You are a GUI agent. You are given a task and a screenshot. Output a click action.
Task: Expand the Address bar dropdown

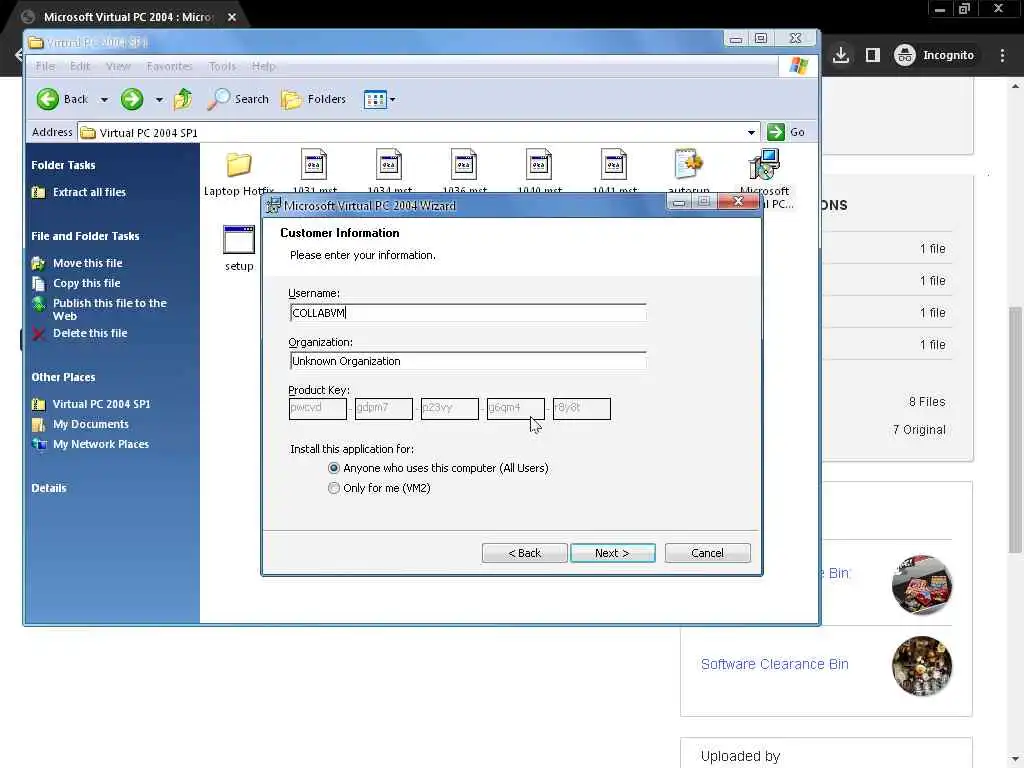tap(751, 133)
